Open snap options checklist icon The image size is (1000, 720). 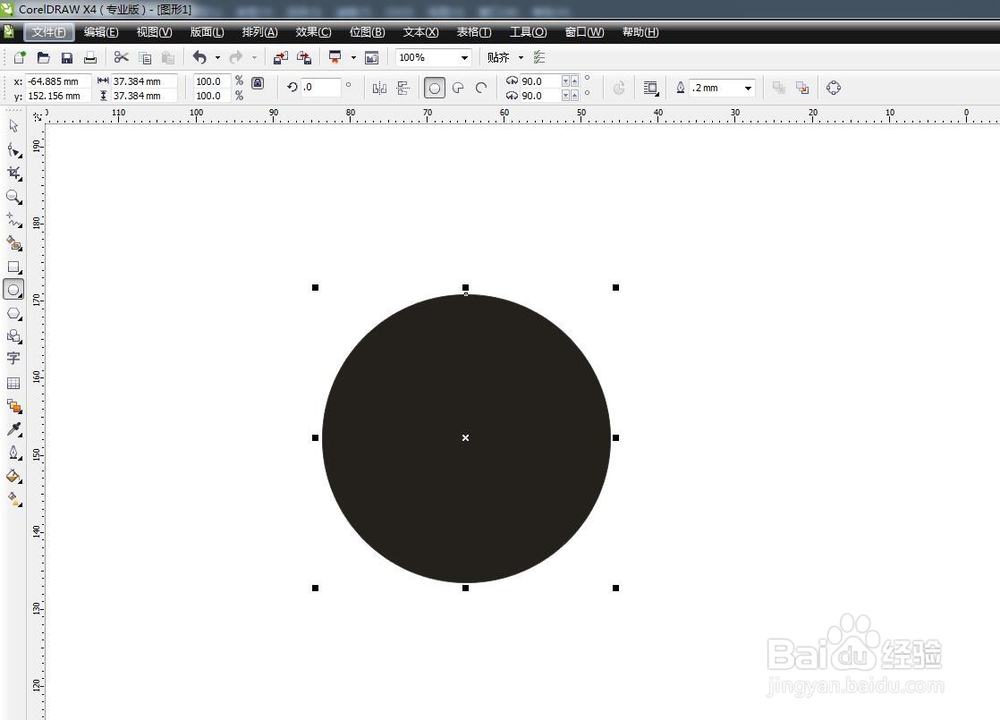(540, 57)
